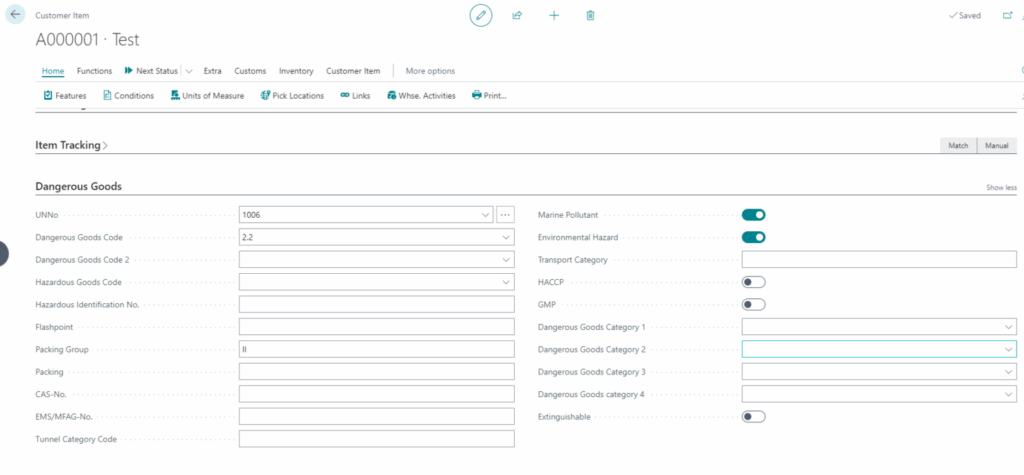The height and width of the screenshot is (475, 1024).
Task: Click the Print... action
Action: pyautogui.click(x=489, y=95)
